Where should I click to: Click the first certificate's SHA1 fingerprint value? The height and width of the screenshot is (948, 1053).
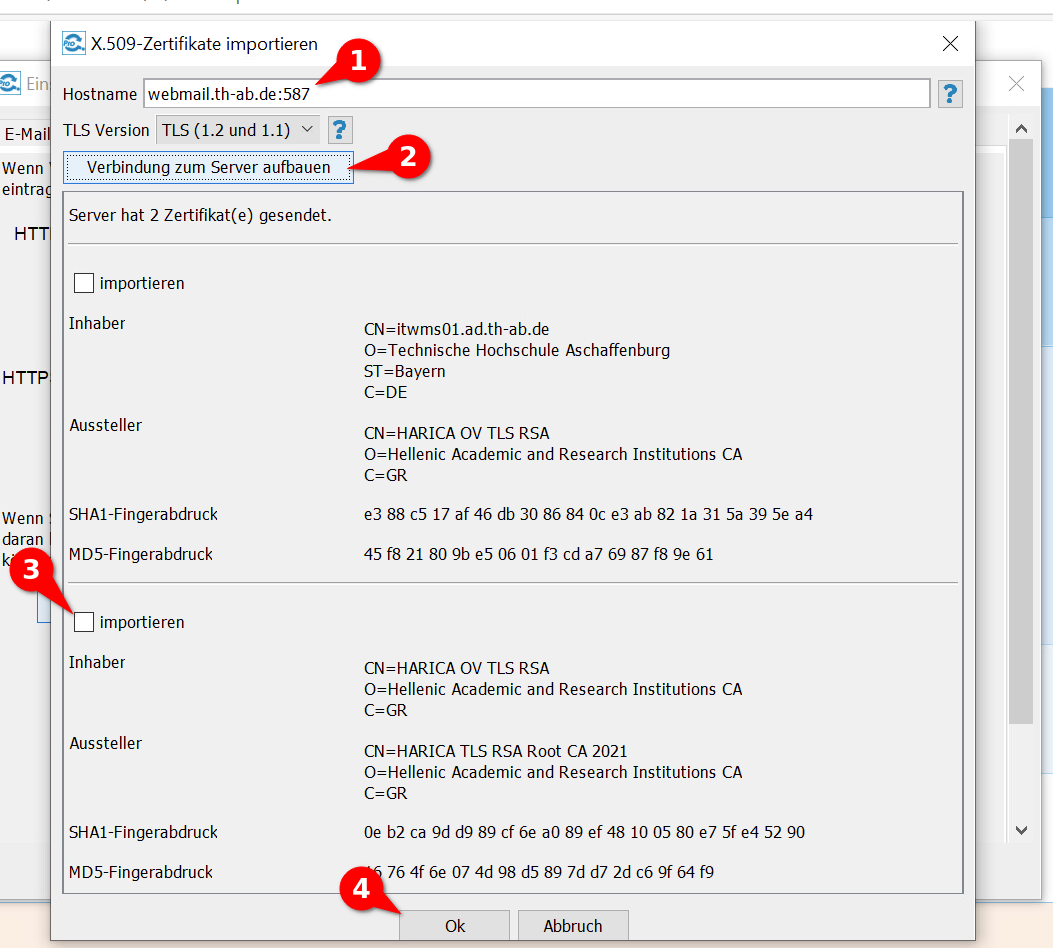coord(588,515)
